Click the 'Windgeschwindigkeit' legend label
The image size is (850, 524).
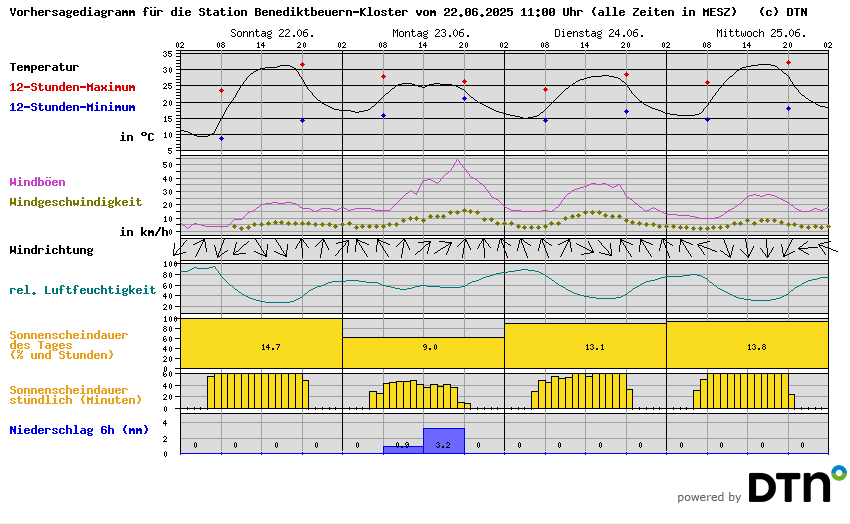click(x=75, y=202)
